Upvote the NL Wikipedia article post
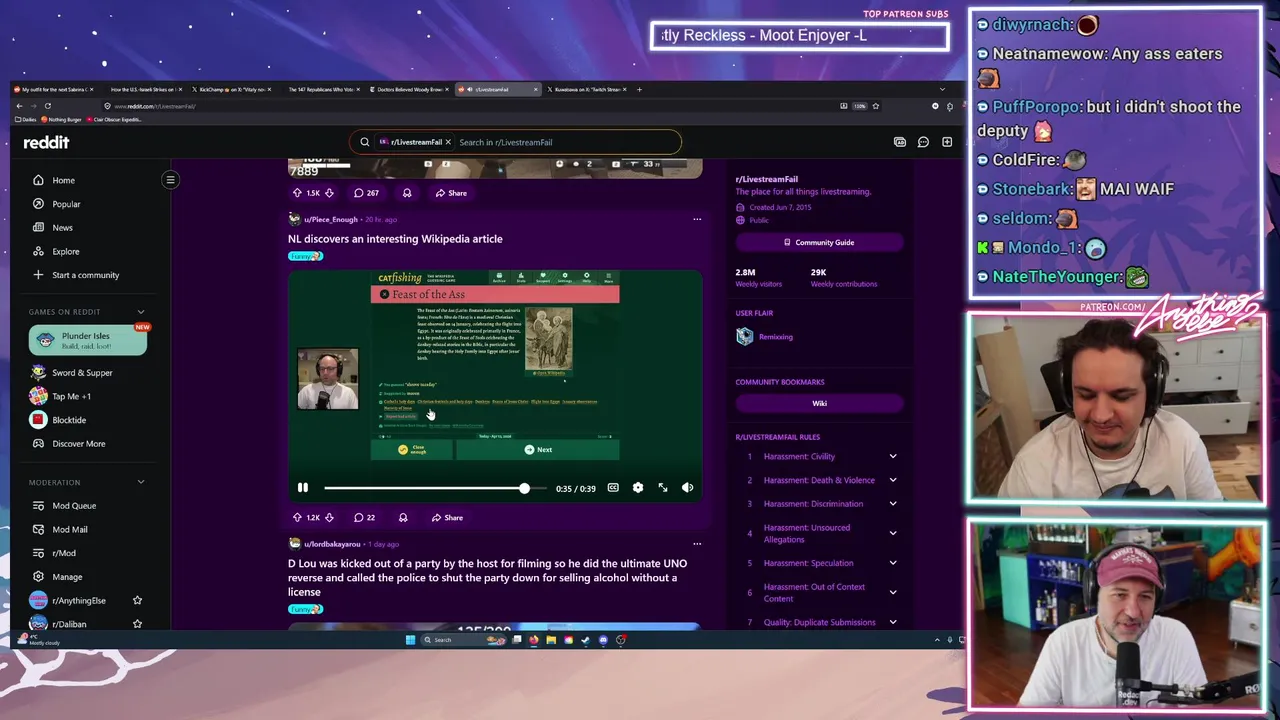The height and width of the screenshot is (720, 1280). (x=297, y=518)
